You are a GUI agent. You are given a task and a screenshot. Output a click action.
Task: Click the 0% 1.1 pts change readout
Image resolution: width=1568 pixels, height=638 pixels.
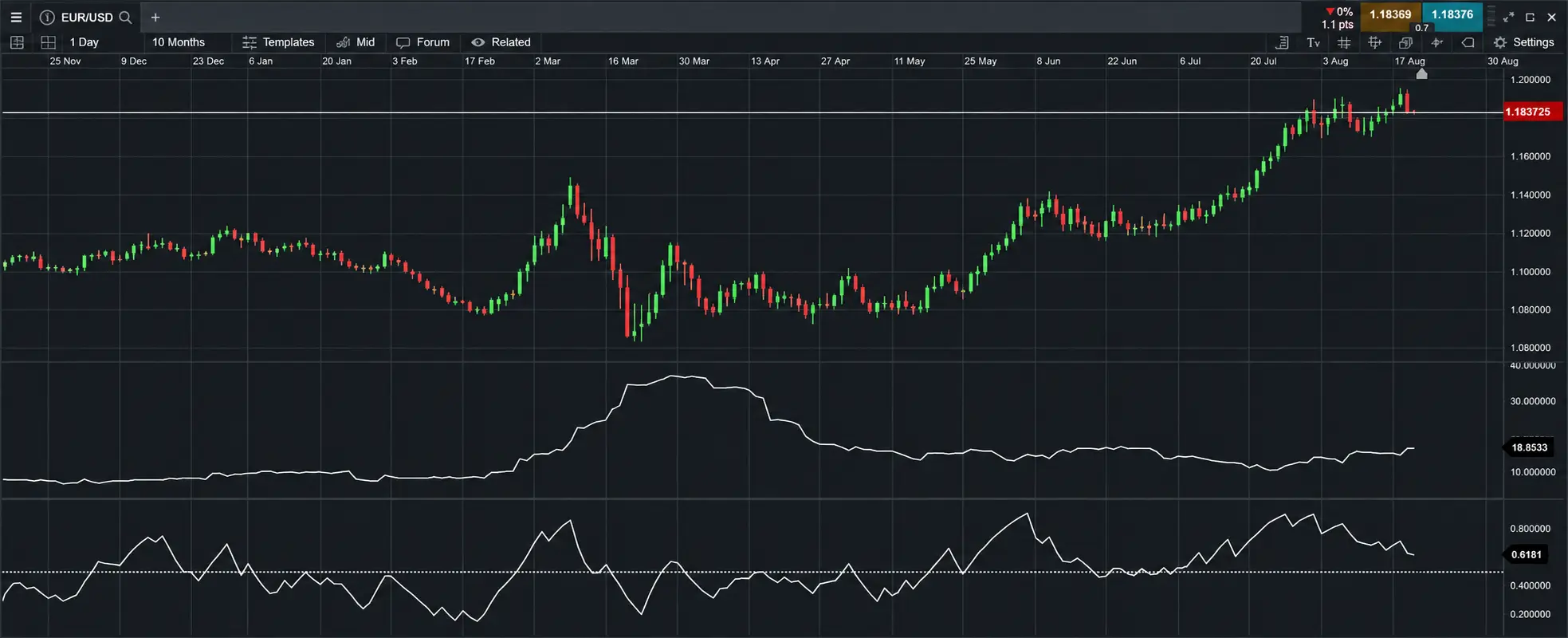point(1338,18)
